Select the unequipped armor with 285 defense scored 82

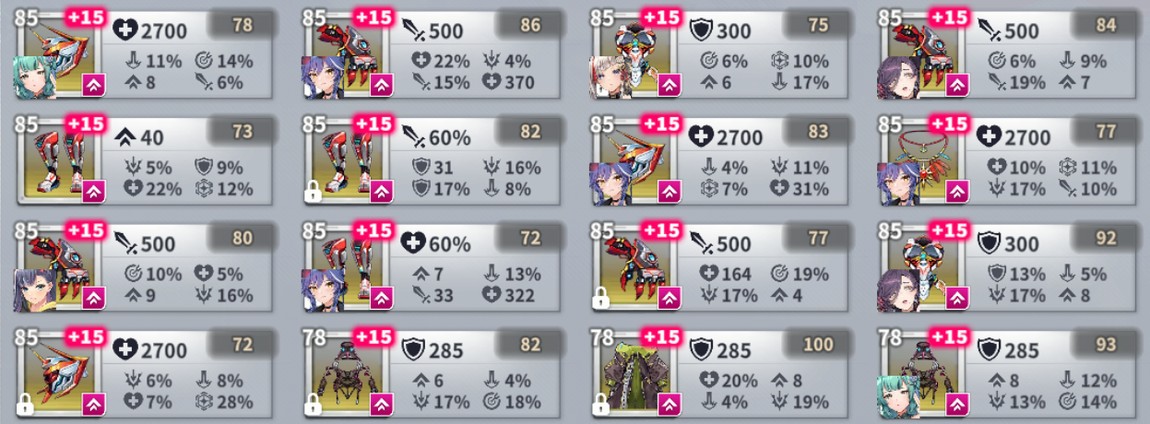coord(431,372)
